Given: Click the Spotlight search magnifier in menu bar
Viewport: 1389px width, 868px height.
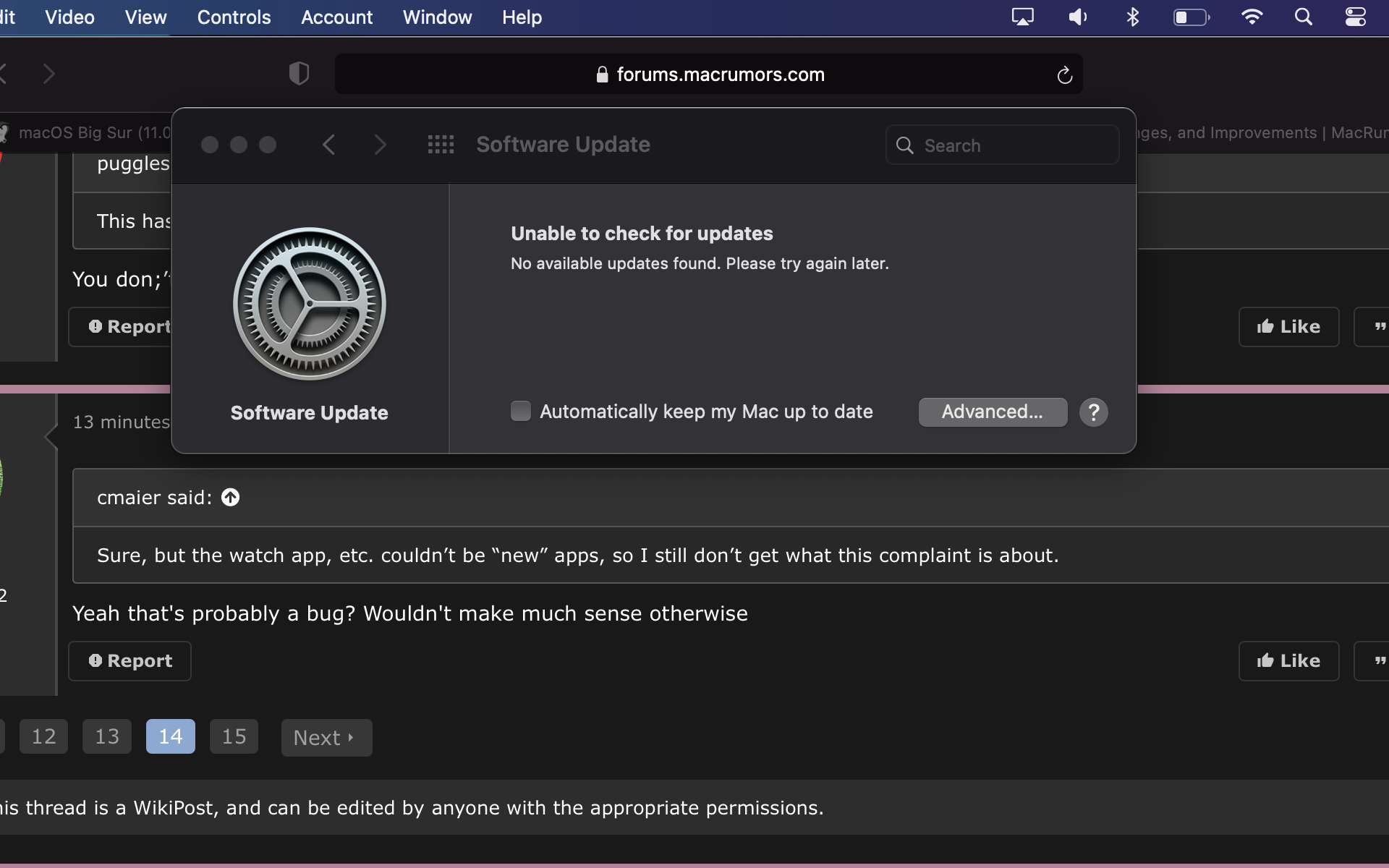Looking at the screenshot, I should tap(1303, 17).
